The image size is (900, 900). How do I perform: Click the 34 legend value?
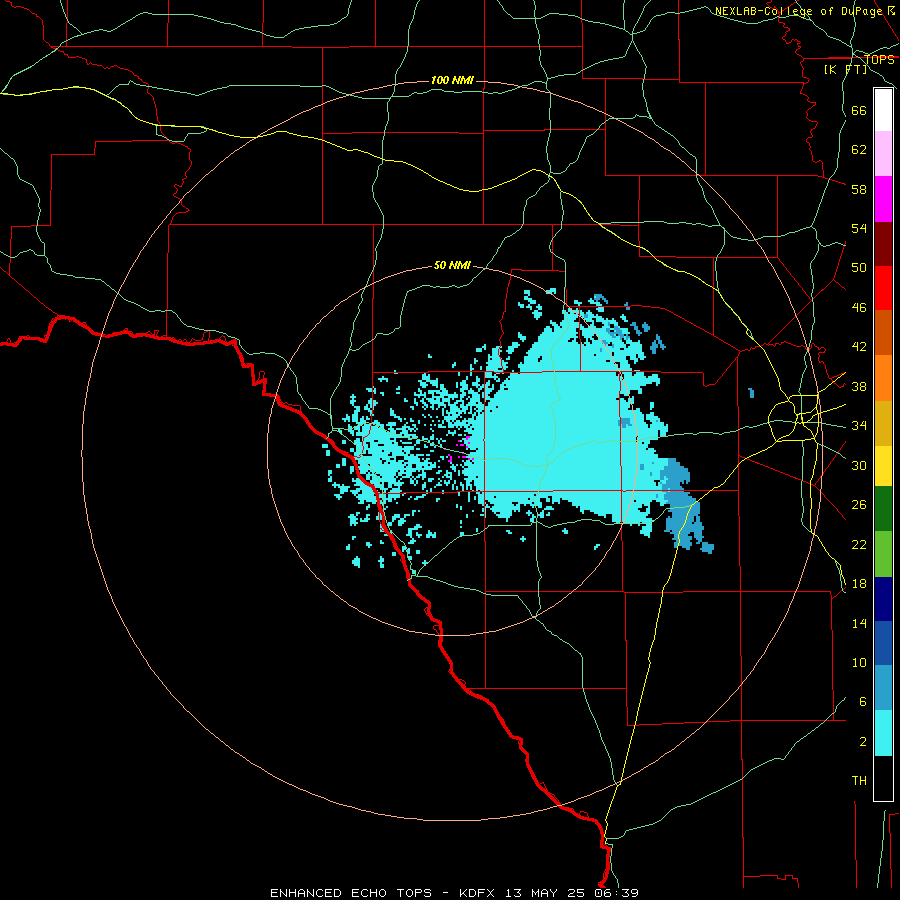pos(859,426)
